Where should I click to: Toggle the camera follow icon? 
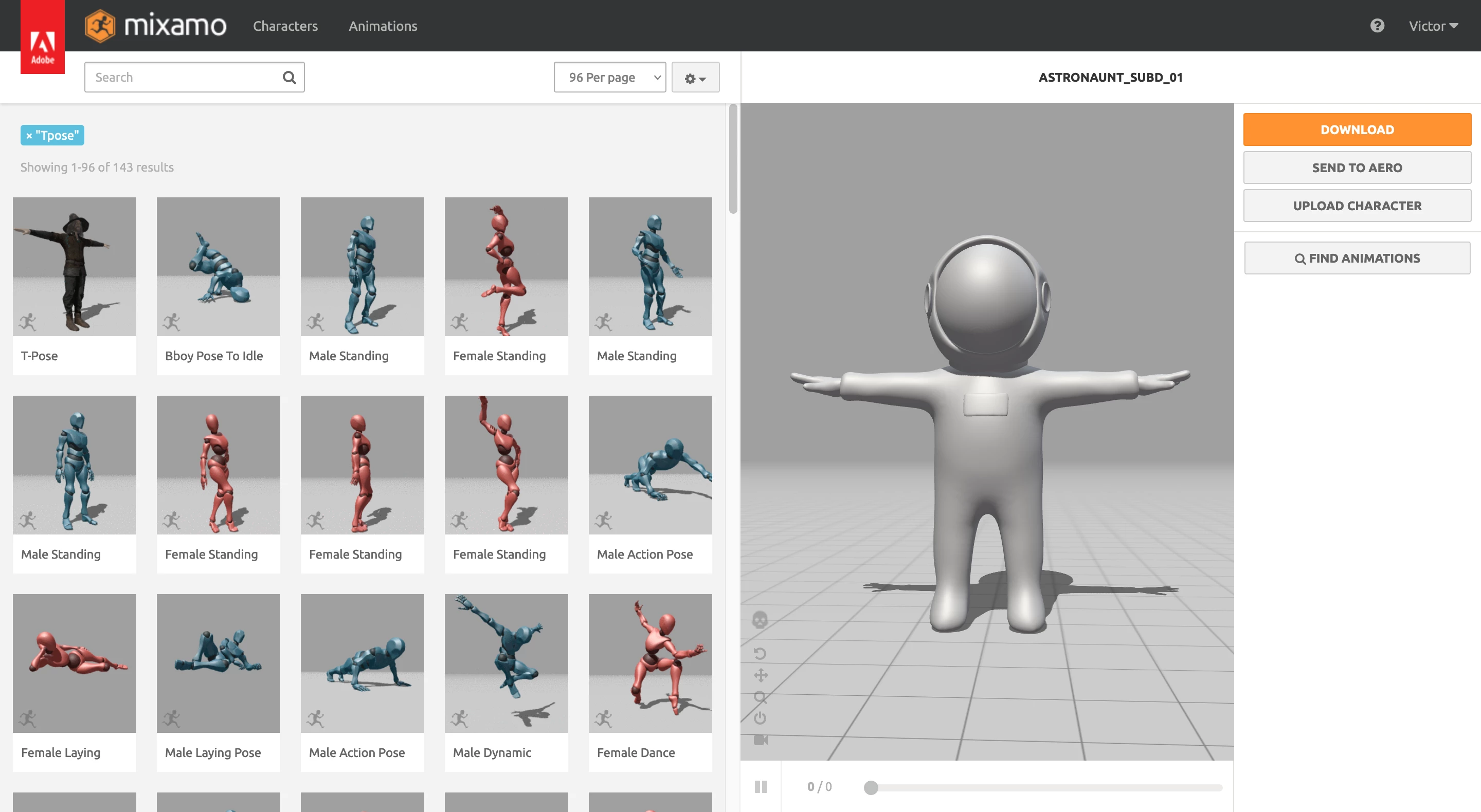click(x=761, y=740)
